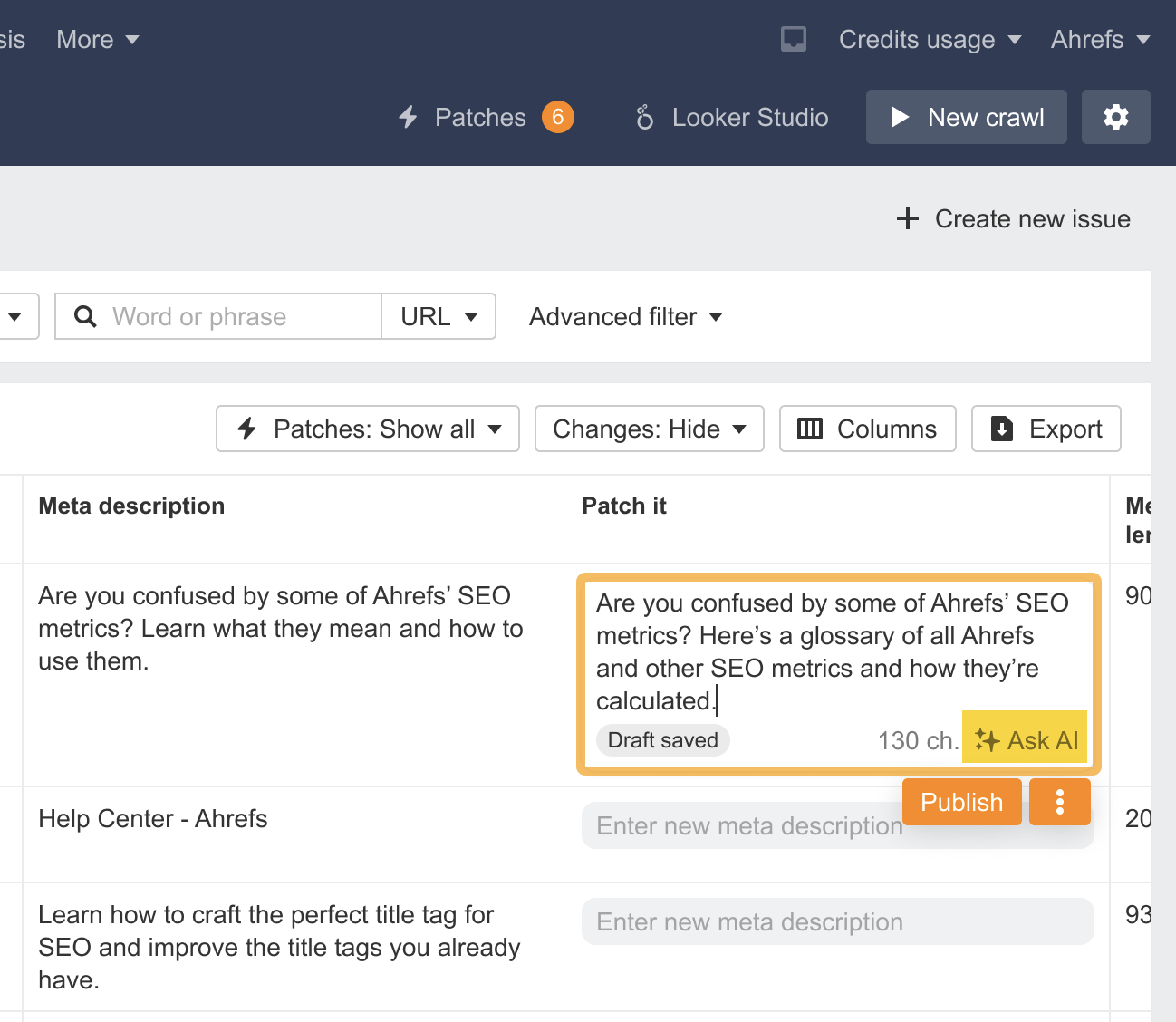Open the Ahrefs account menu
The width and height of the screenshot is (1176, 1022).
pos(1100,39)
